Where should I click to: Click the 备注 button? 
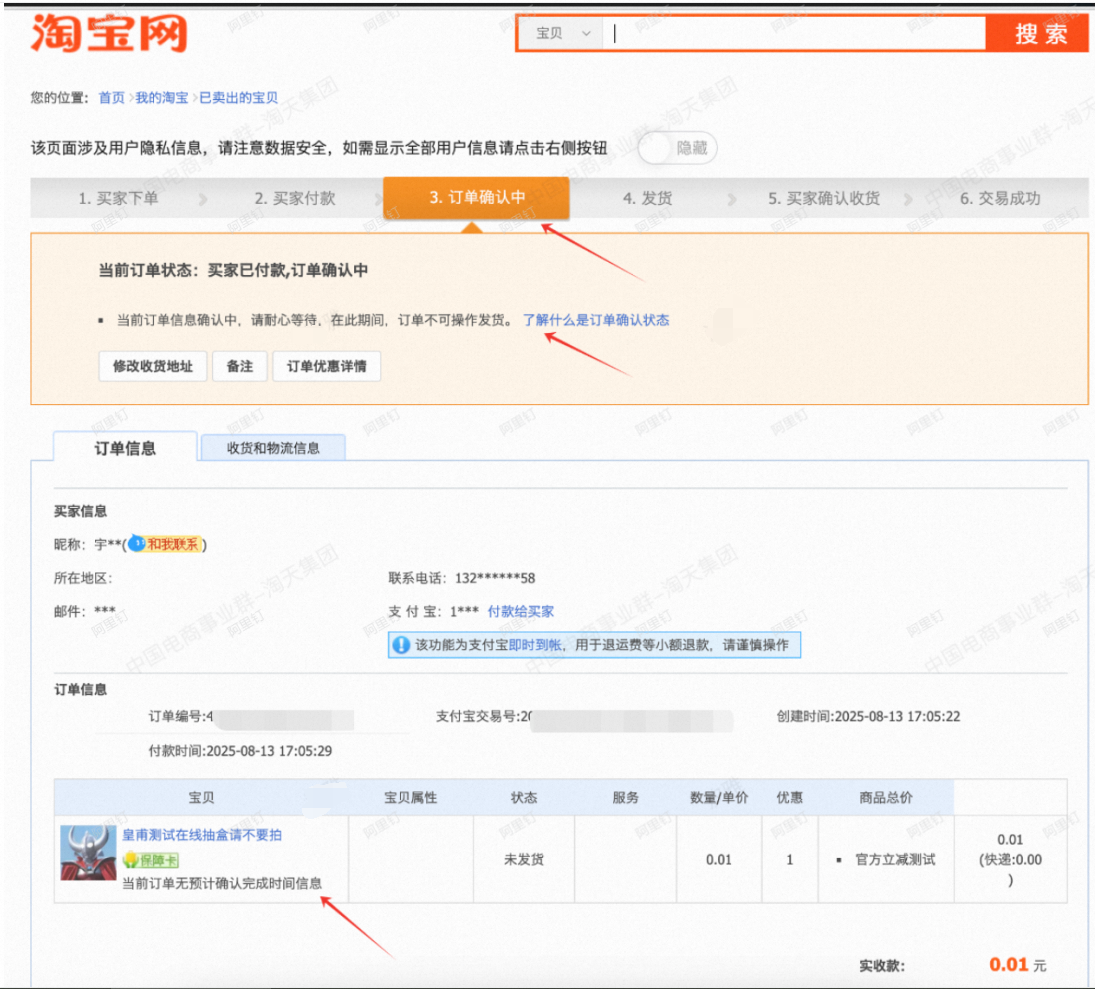[240, 366]
